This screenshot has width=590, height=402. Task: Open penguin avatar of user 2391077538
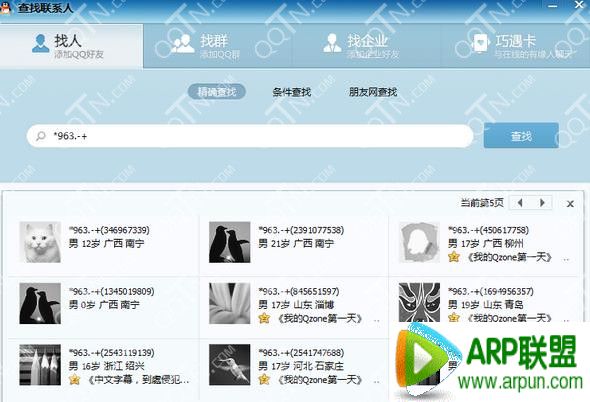point(230,242)
